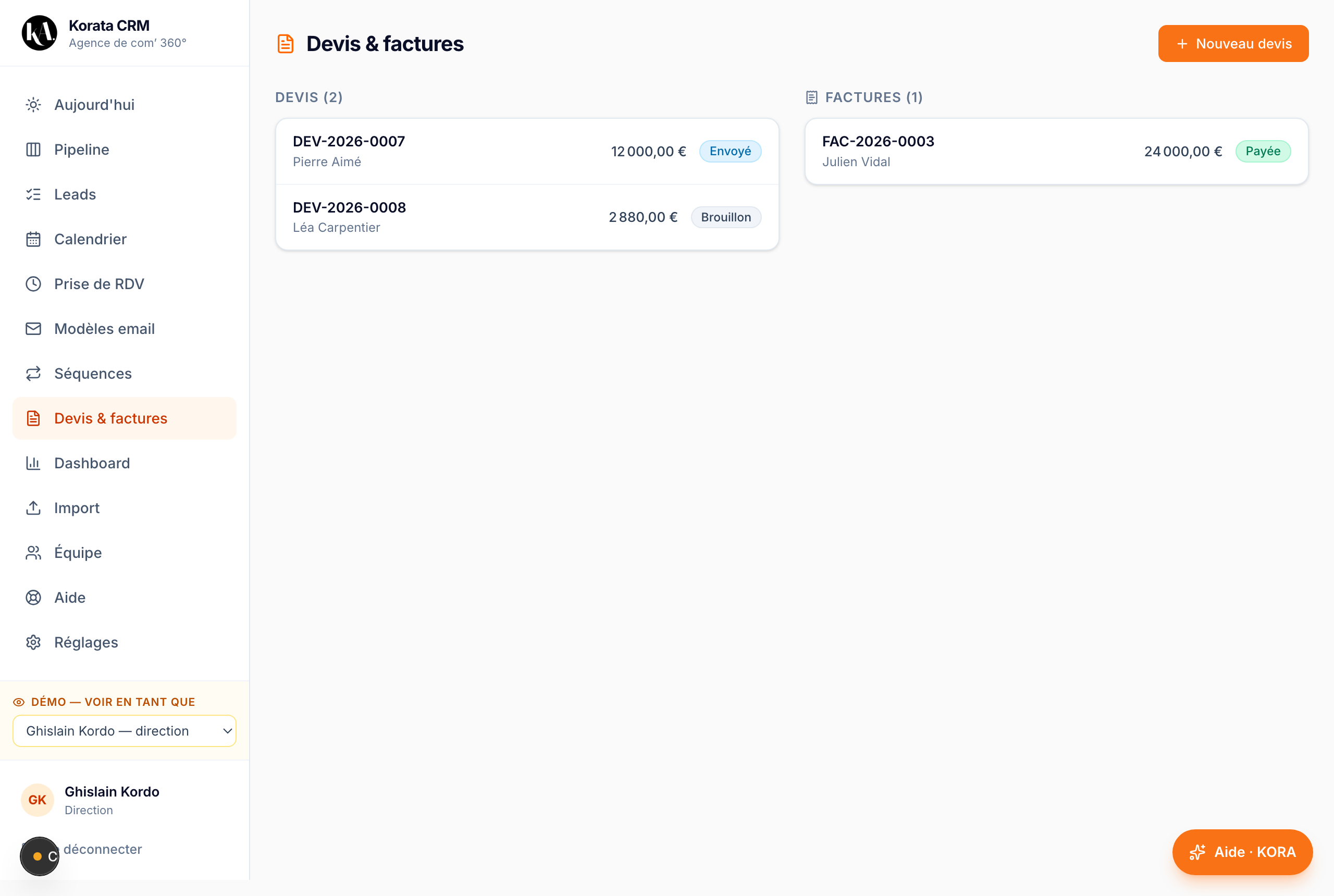
Task: Click the repeat icon beside Séquences
Action: coord(33,374)
